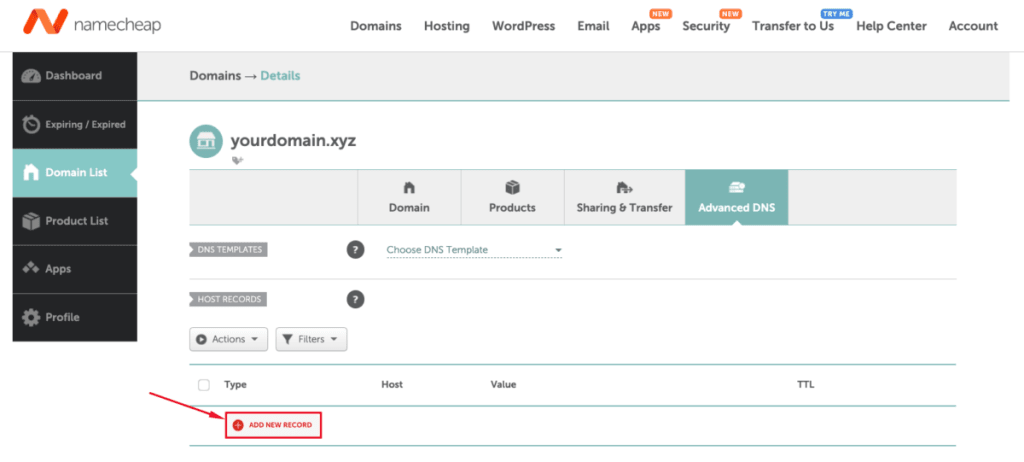Switch to the Products tab

pos(513,197)
